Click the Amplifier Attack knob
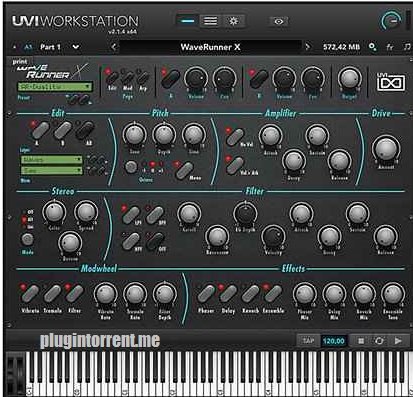The image size is (413, 397). point(271,136)
